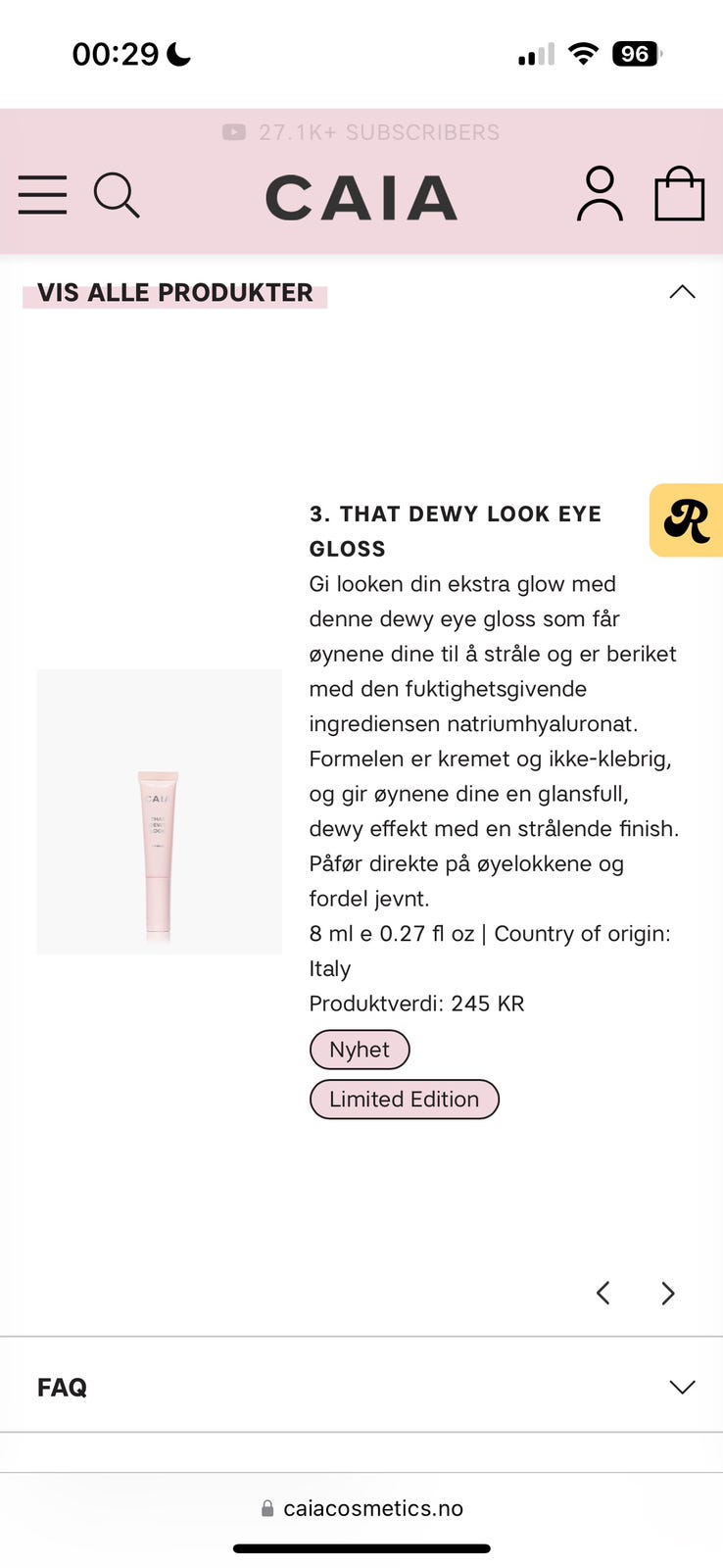Open the shopping bag cart
Image resolution: width=723 pixels, height=1568 pixels.
[x=679, y=194]
